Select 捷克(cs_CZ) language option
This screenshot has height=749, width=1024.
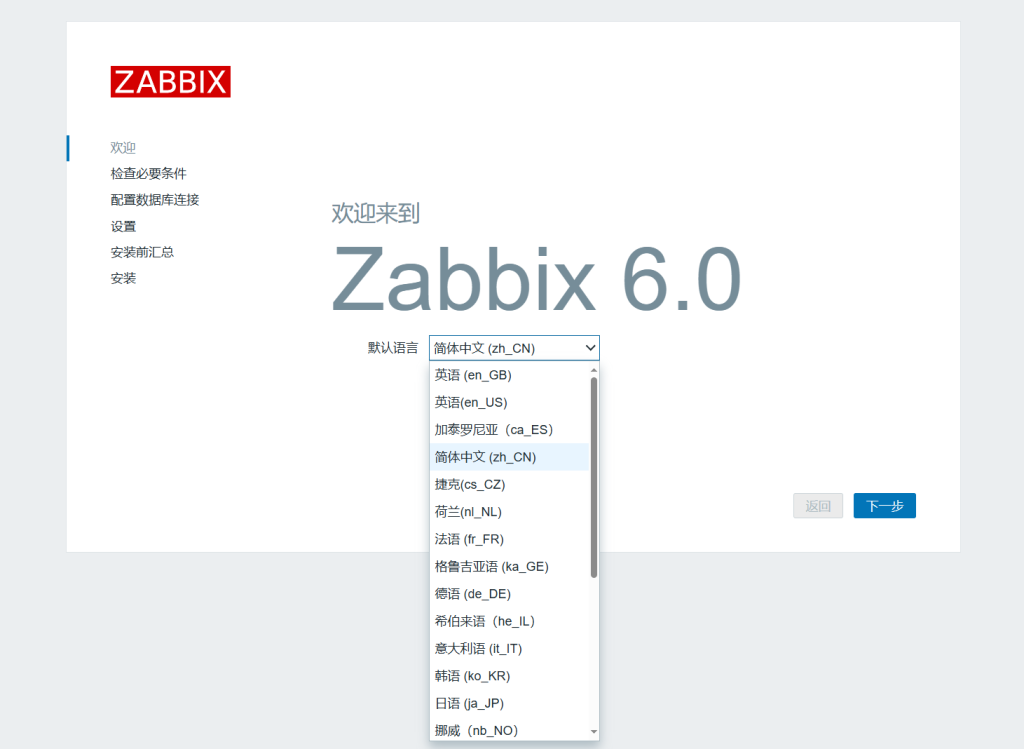tap(509, 485)
